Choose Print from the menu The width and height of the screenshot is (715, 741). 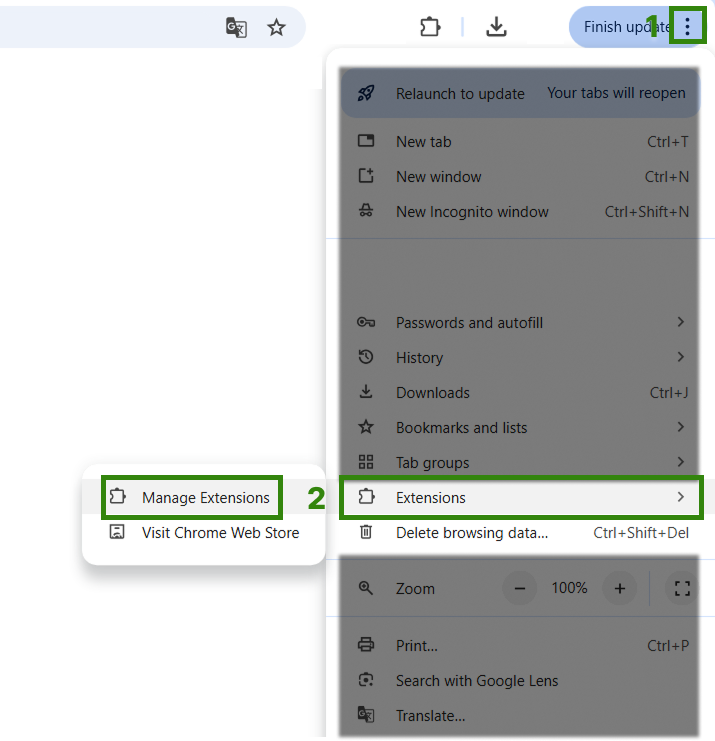520,646
